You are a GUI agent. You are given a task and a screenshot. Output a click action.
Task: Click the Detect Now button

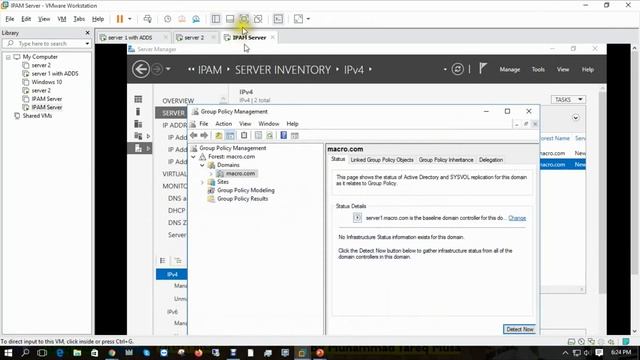click(x=519, y=329)
